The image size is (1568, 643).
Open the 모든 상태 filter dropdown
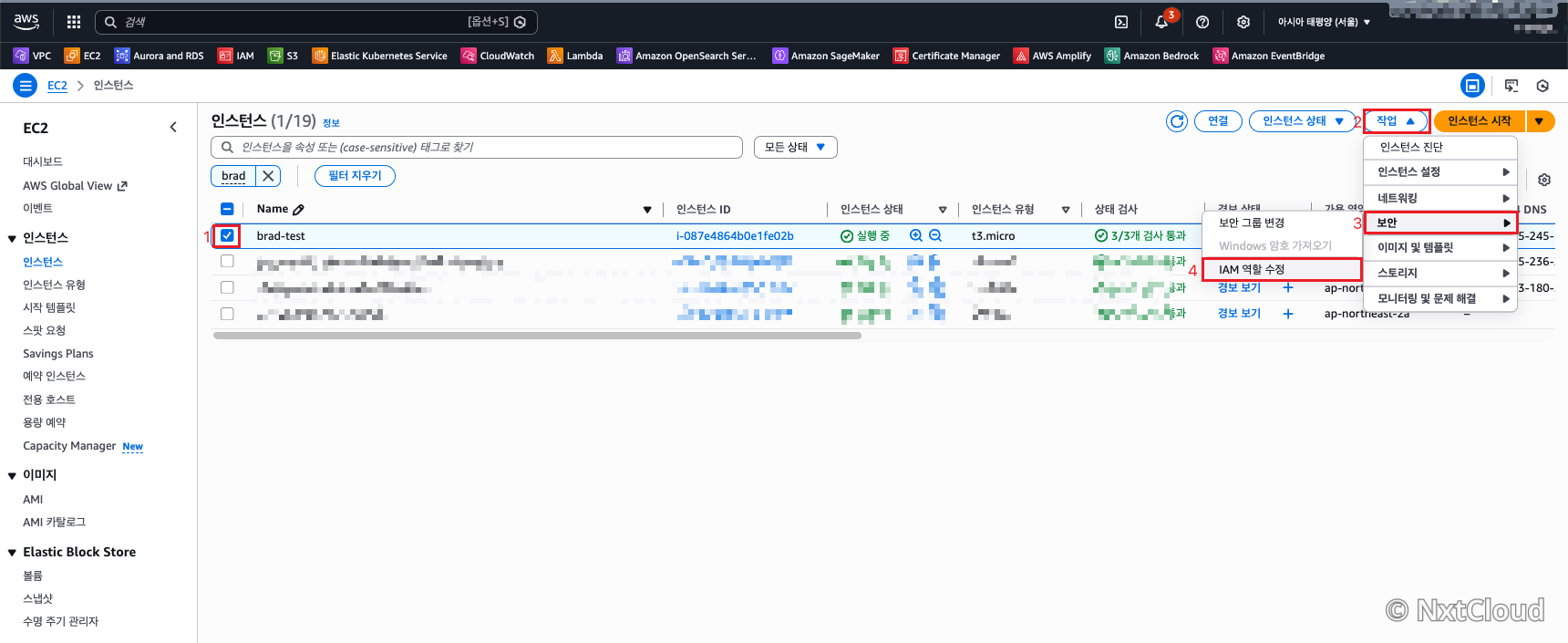click(795, 147)
